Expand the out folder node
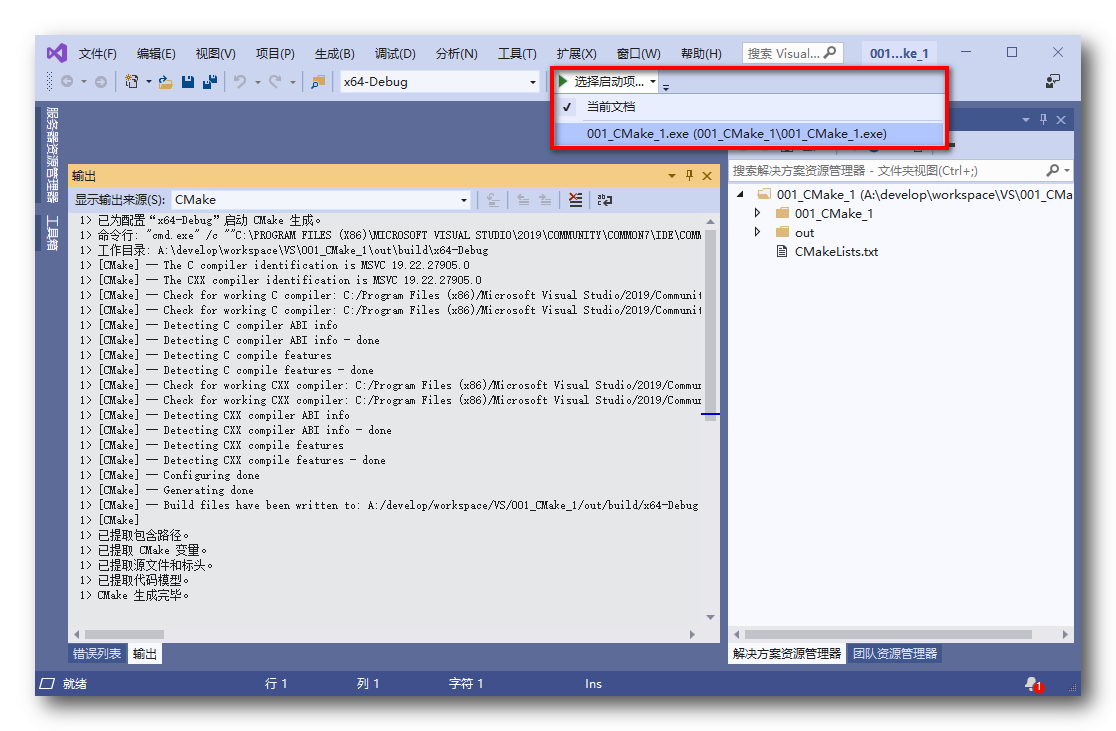This screenshot has width=1116, height=731. 757,232
